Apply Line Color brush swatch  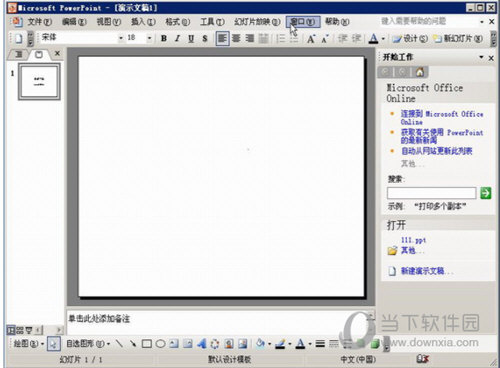281,344
